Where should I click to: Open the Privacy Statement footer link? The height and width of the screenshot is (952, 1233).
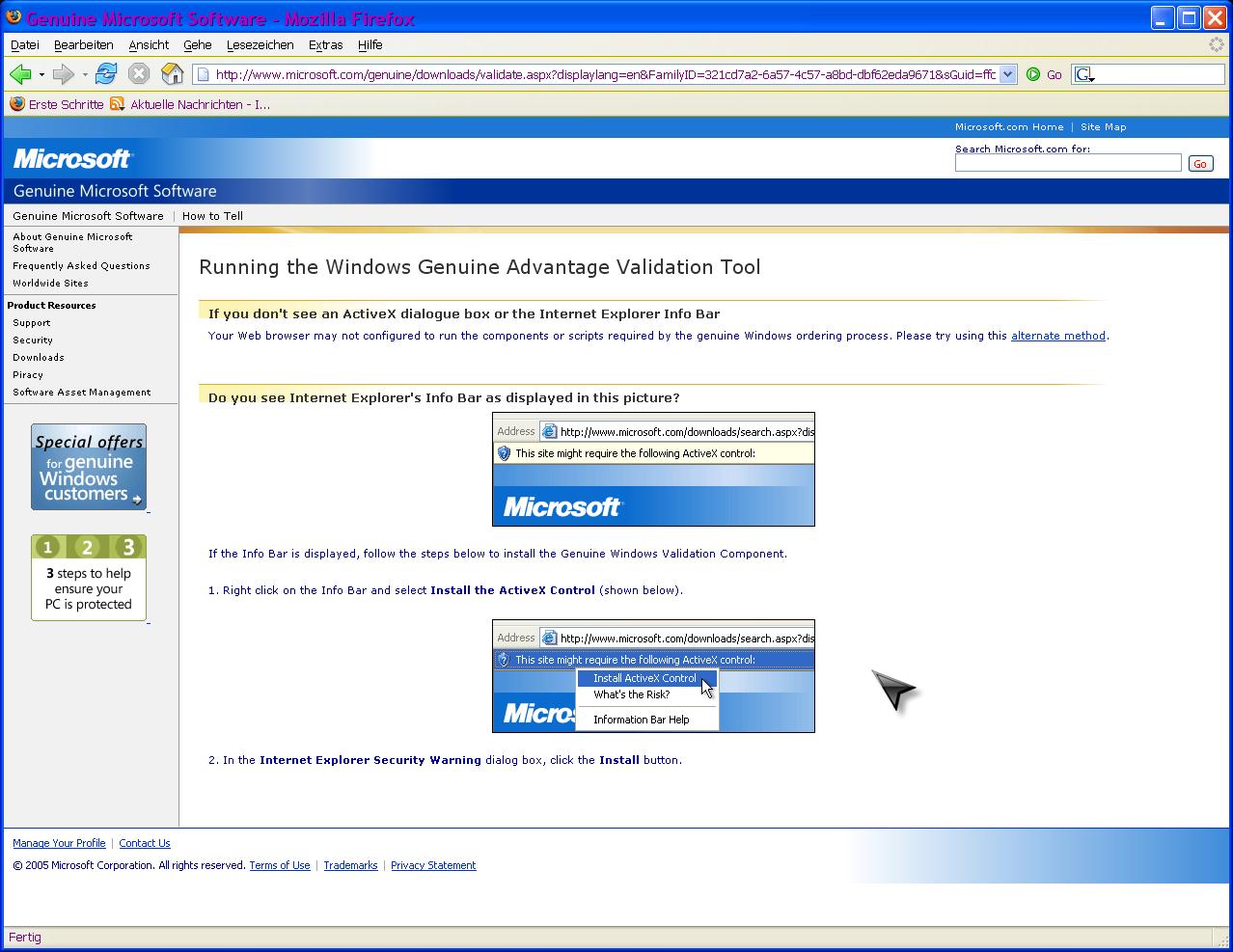click(433, 865)
